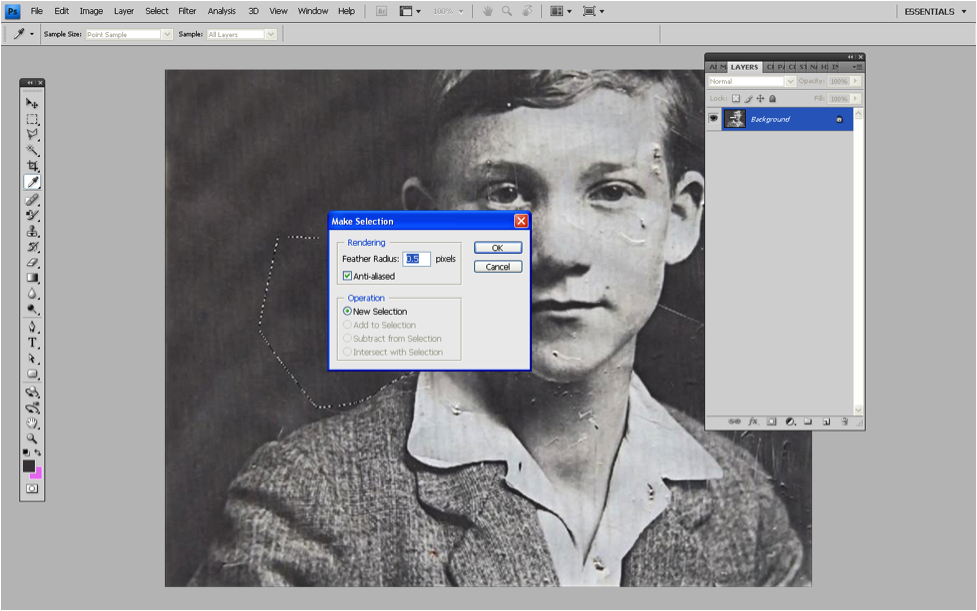Expand the ESSENTIALS workspace dropdown
The width and height of the screenshot is (977, 611).
click(x=935, y=12)
